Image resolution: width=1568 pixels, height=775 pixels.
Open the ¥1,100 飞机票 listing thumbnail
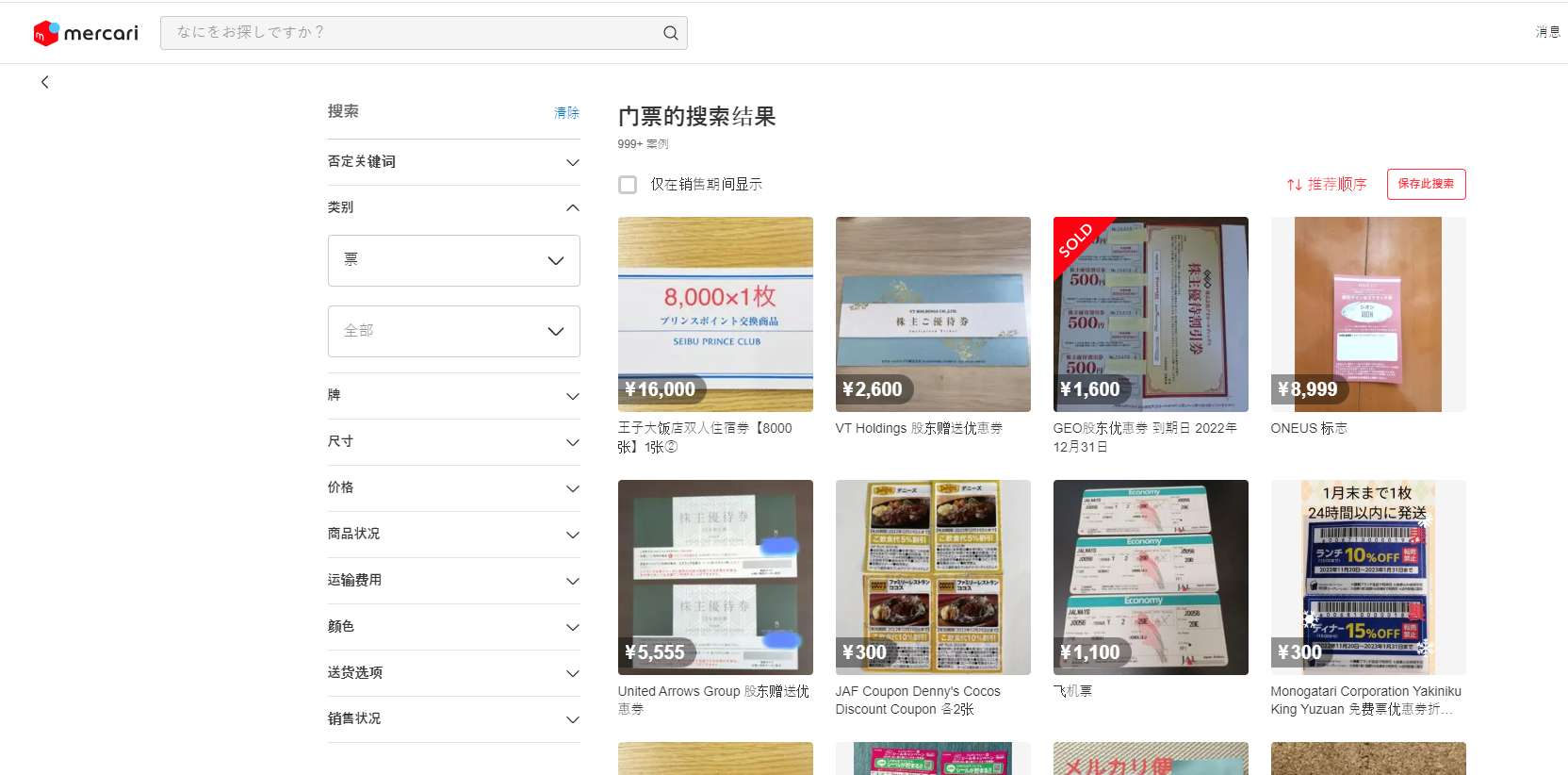[x=1150, y=577]
